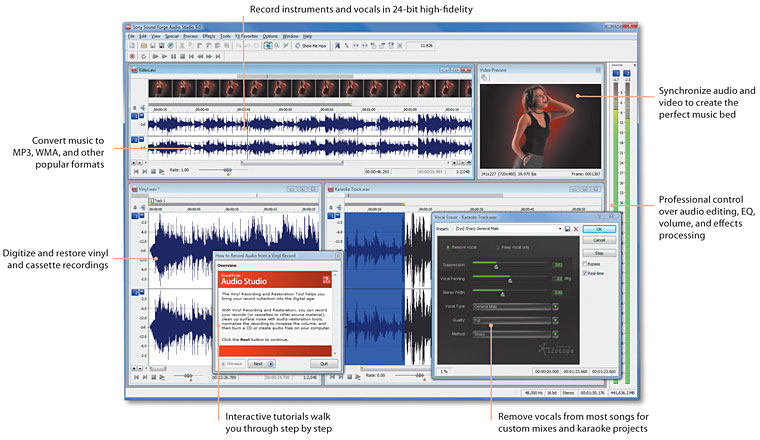
Task: Click the Vocal Panning slider
Action: (510, 279)
